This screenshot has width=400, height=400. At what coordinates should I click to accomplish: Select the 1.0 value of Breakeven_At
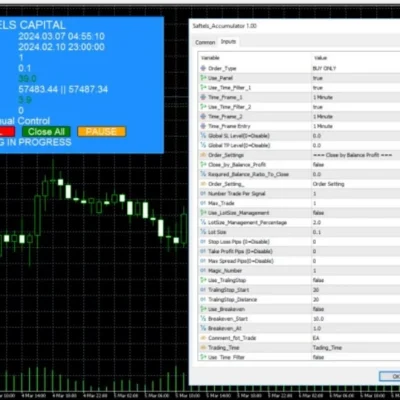click(x=317, y=328)
